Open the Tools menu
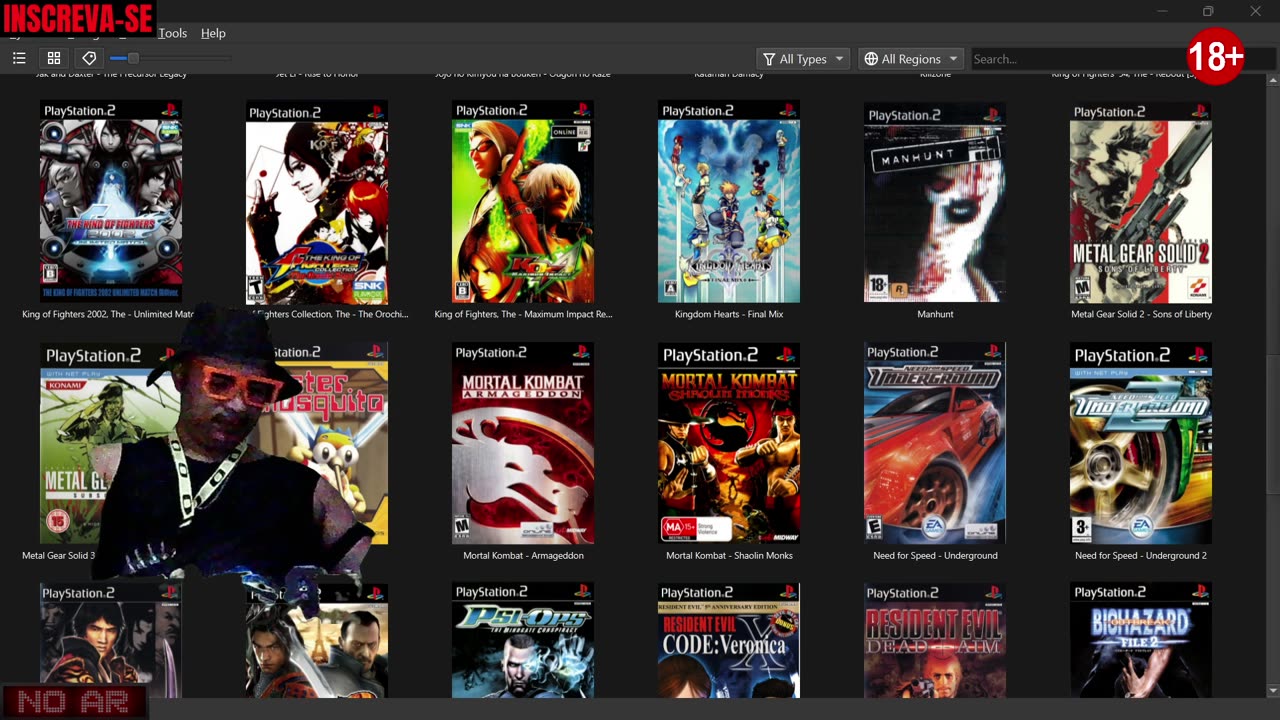1280x720 pixels. (x=172, y=33)
